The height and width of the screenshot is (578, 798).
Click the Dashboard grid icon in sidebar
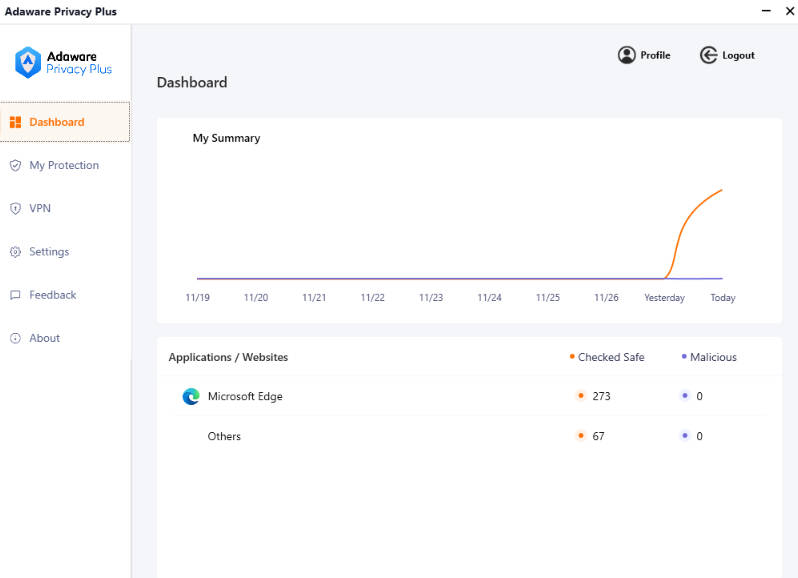16,122
